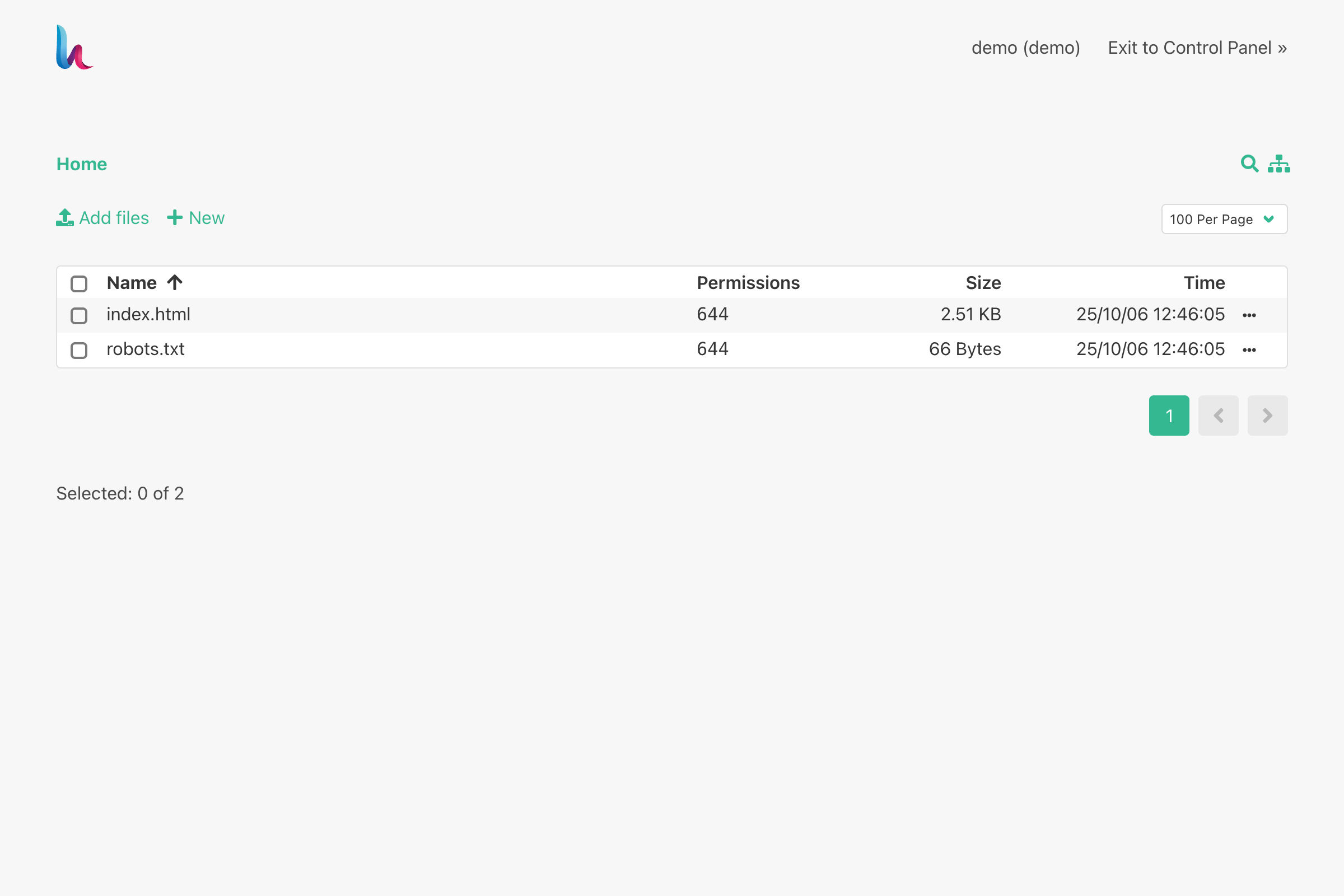This screenshot has width=1344, height=896.
Task: Select the robots.txt checkbox
Action: point(79,351)
